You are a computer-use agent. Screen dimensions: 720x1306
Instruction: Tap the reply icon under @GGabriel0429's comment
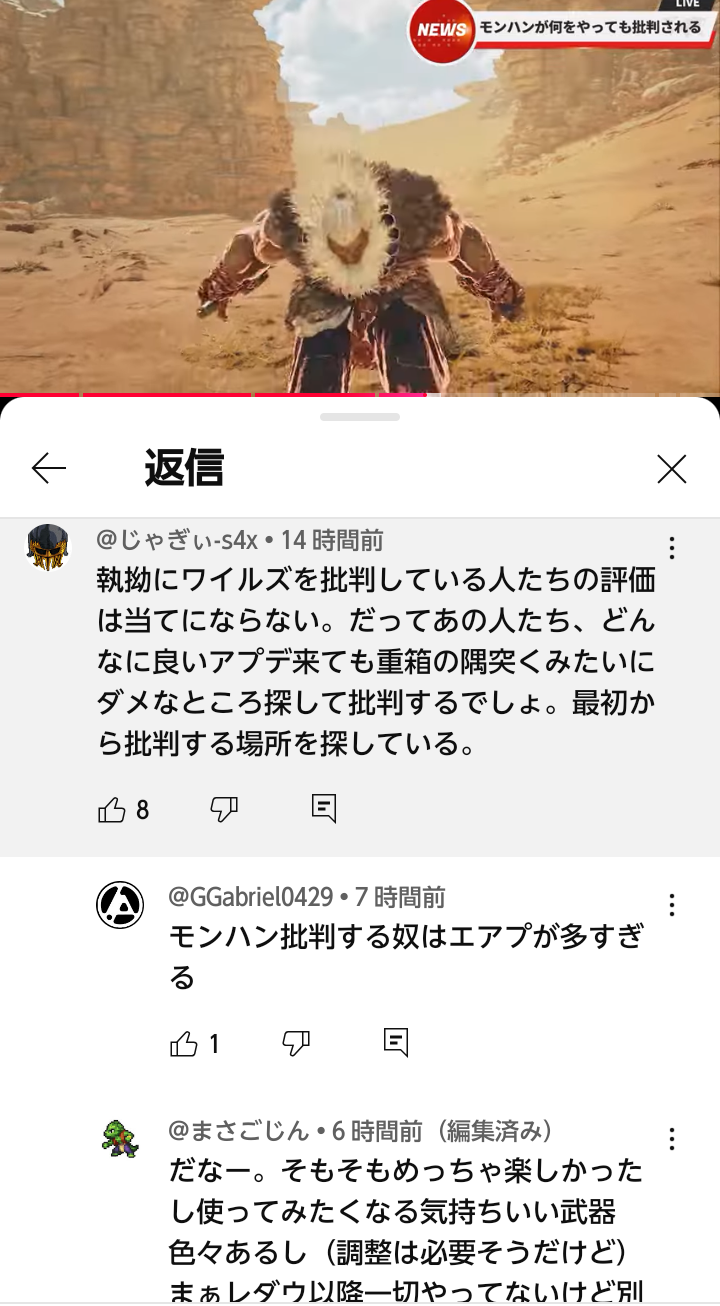pos(396,1044)
